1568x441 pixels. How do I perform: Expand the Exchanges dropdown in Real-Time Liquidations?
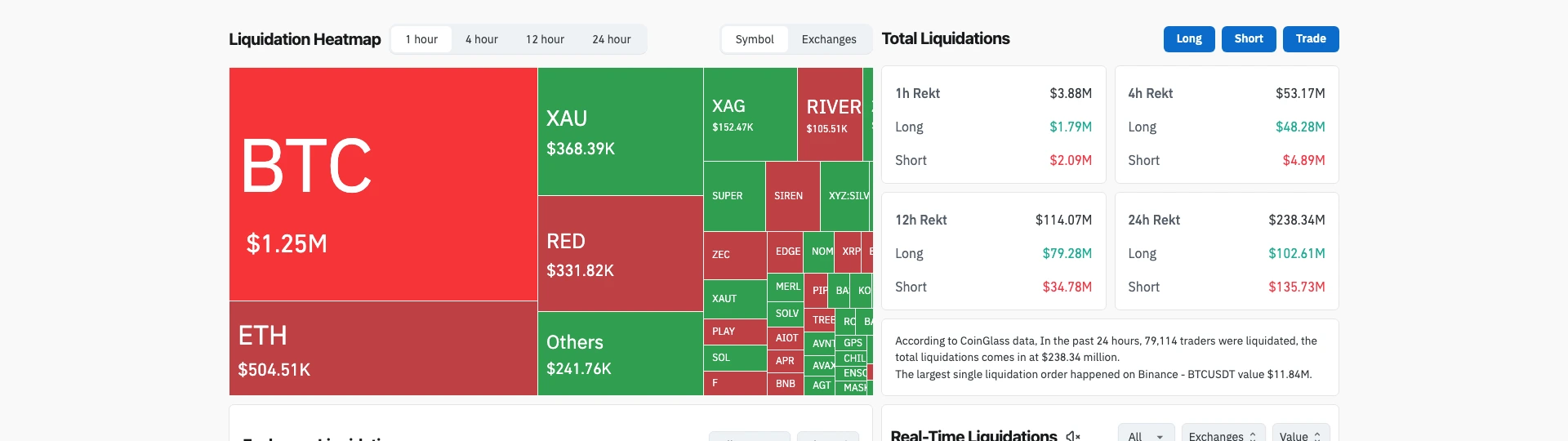1223,436
